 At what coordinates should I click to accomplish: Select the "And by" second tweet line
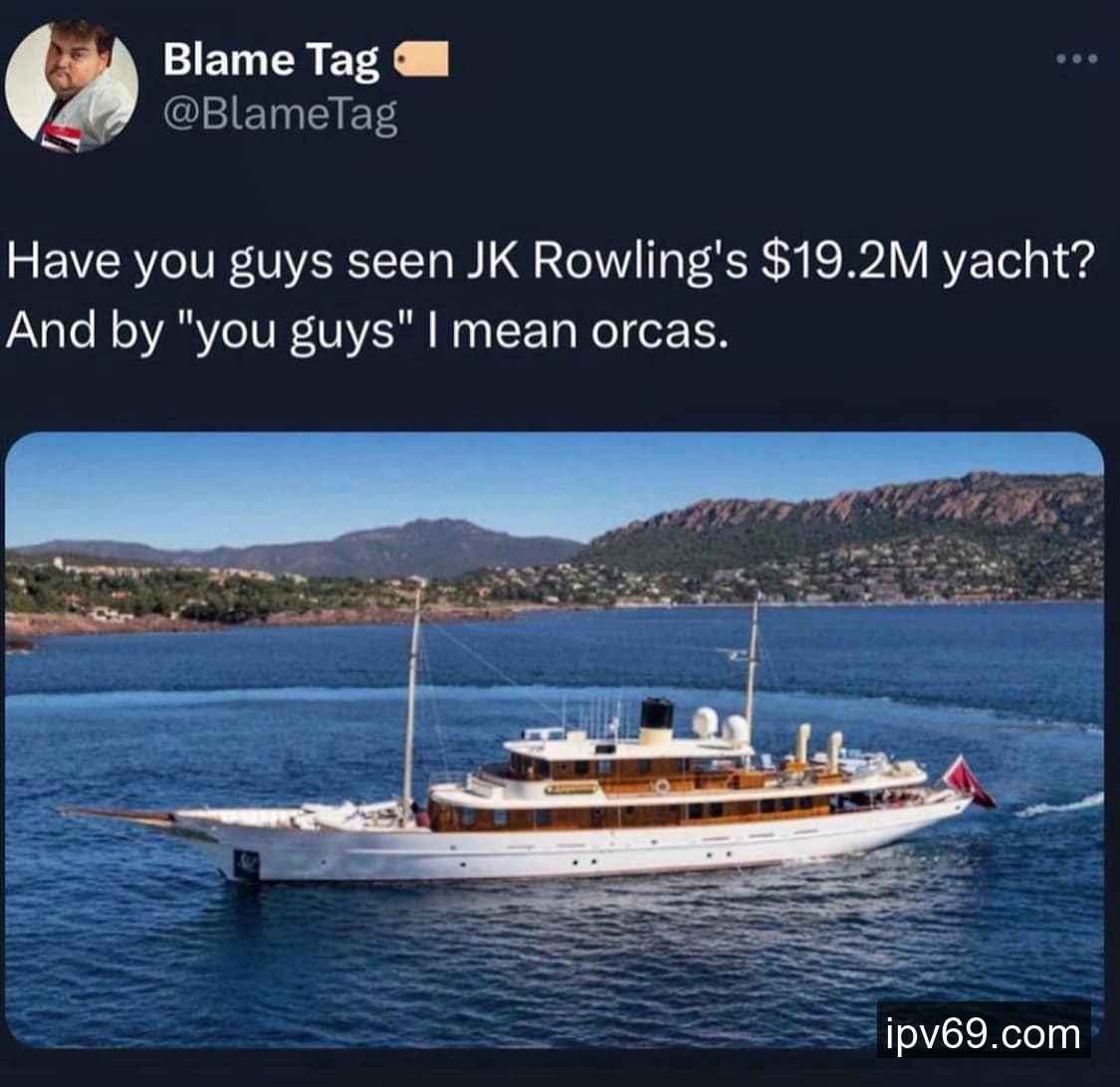click(367, 332)
